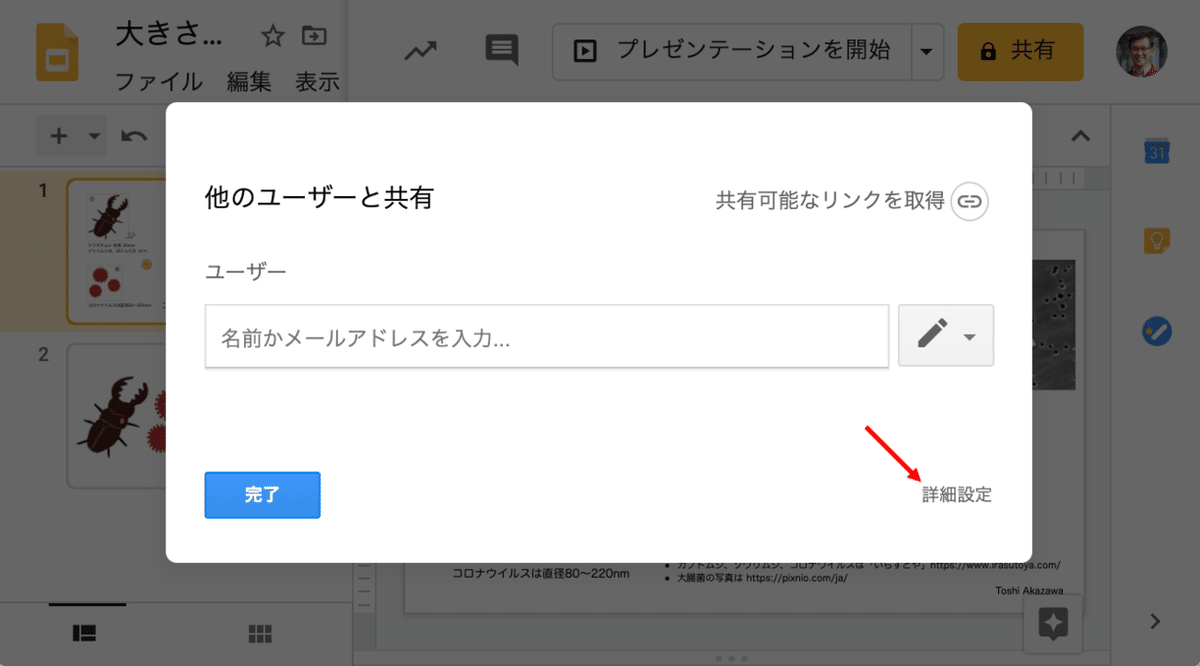Expand the presentation start options arrow
The height and width of the screenshot is (666, 1200).
point(927,50)
